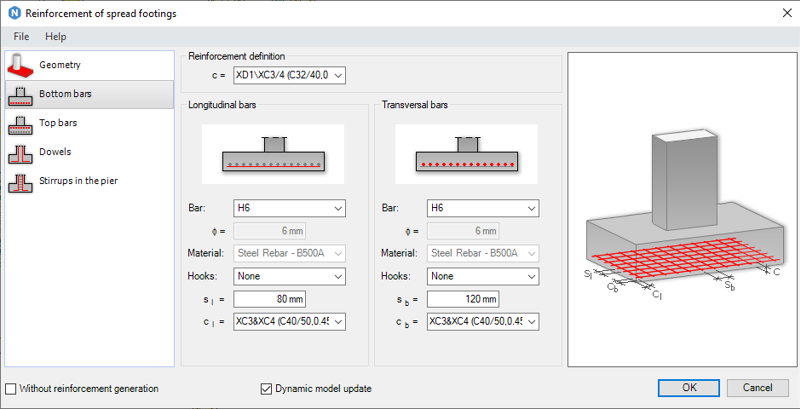
Task: Open the c b cover dropdown
Action: pyautogui.click(x=483, y=322)
